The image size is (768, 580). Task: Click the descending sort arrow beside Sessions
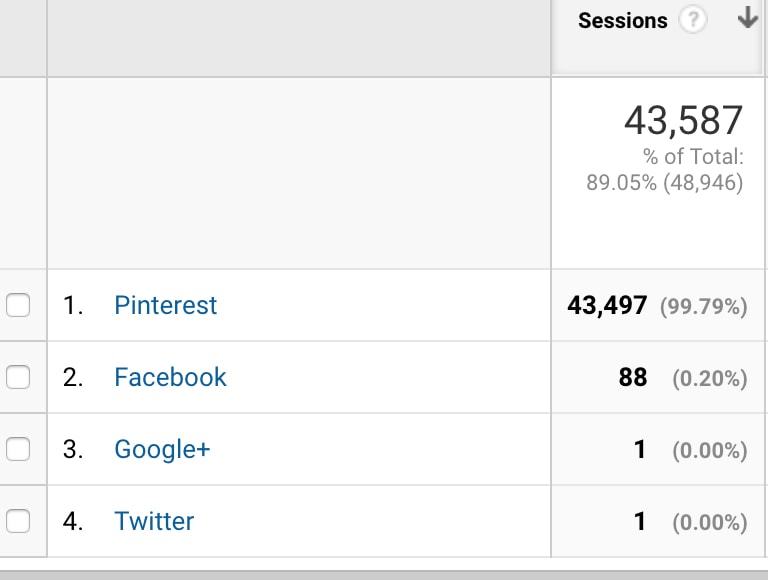(747, 18)
